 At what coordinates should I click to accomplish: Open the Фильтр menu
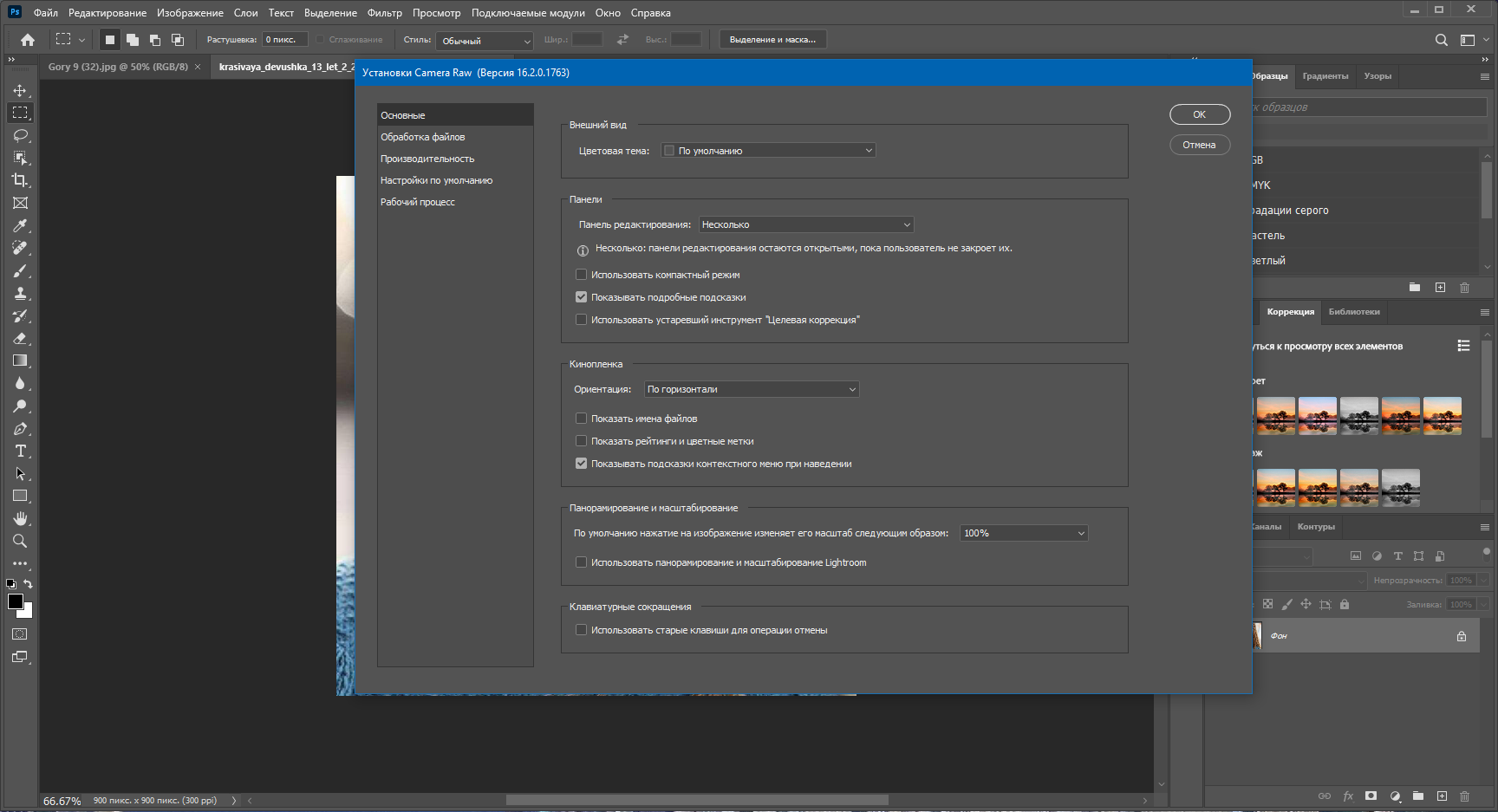point(385,13)
